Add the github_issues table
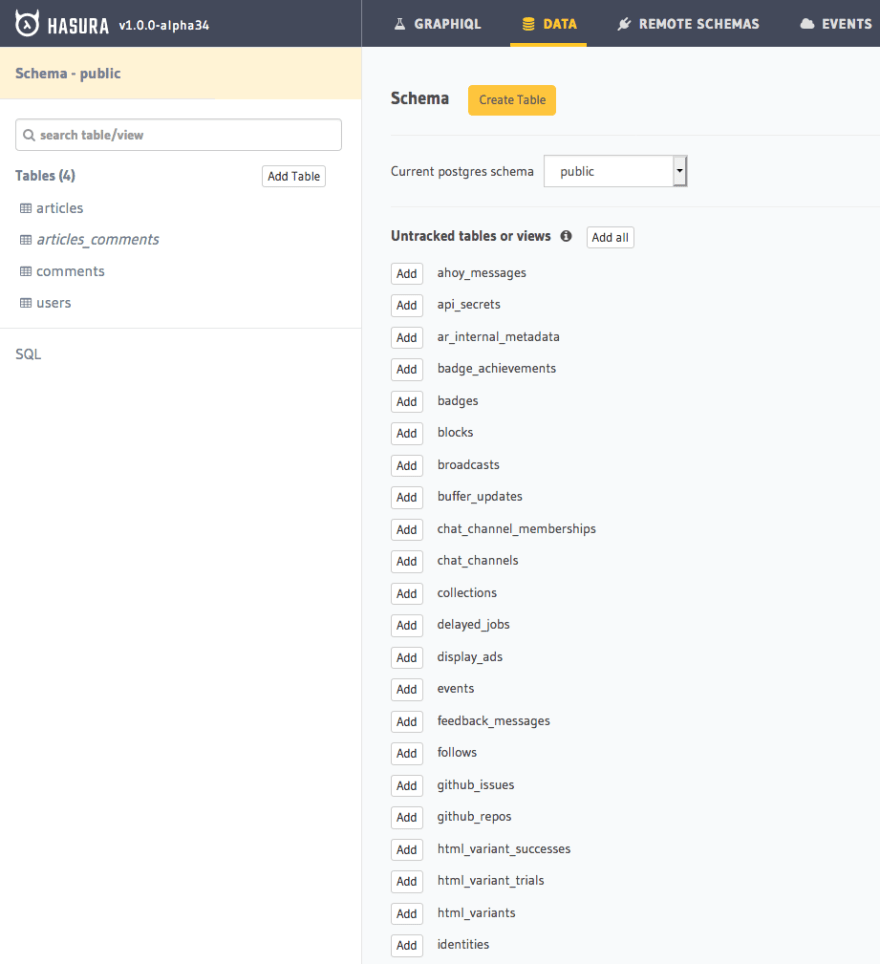Viewport: 880px width, 964px height. click(406, 786)
